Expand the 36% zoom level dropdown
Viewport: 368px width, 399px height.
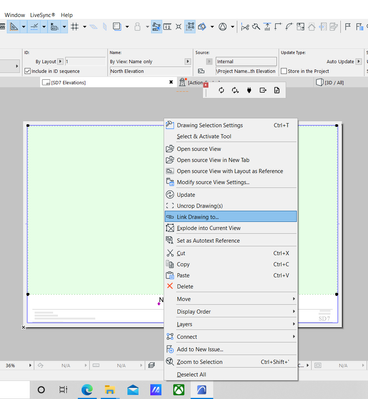[x=30, y=365]
